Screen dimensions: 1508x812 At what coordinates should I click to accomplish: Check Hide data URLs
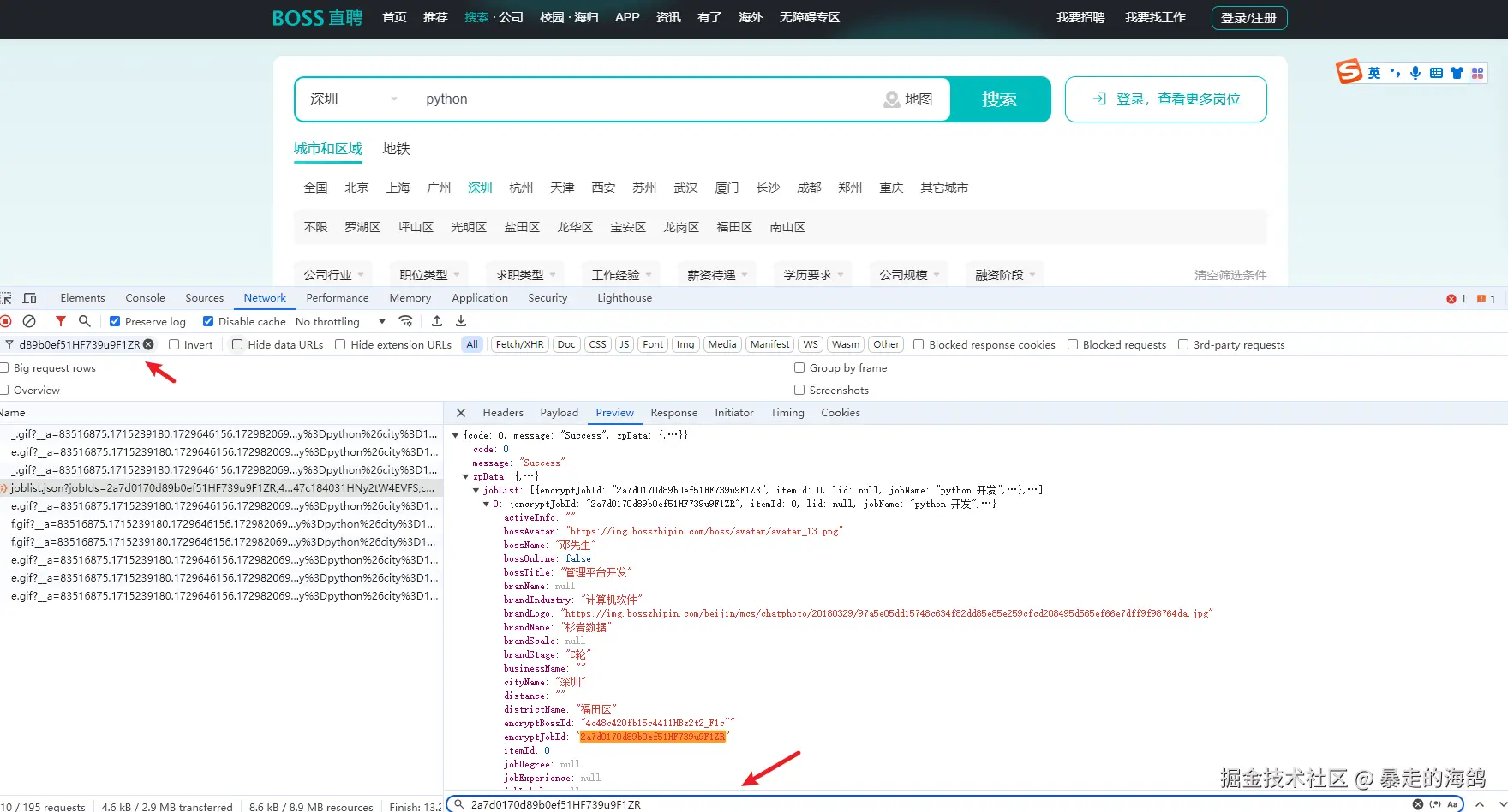pos(238,344)
